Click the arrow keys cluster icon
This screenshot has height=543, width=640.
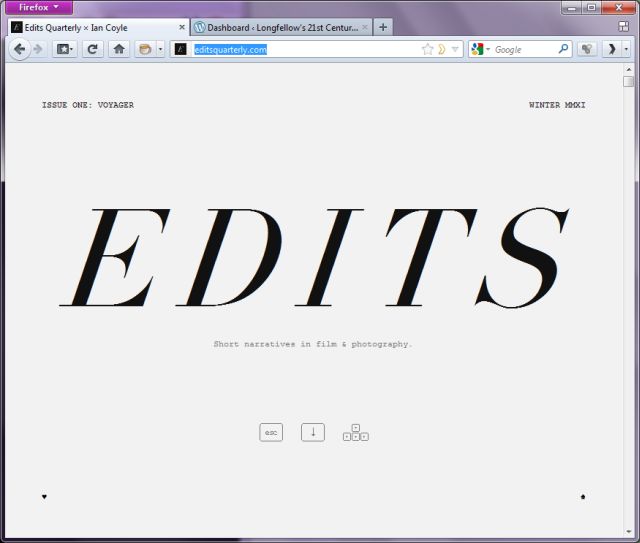356,432
